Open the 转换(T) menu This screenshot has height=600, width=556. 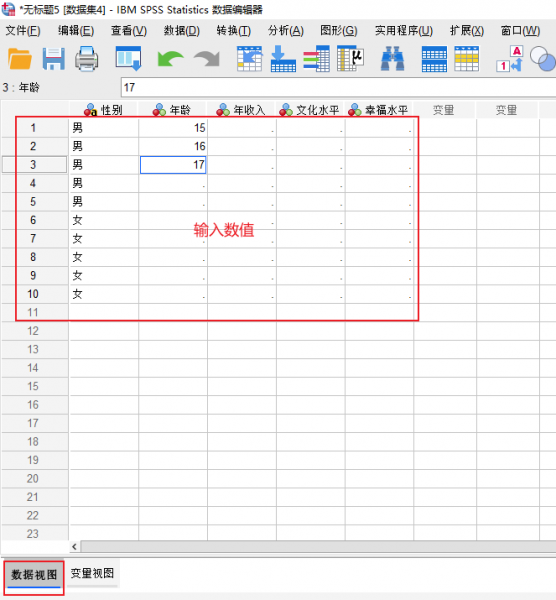[x=233, y=31]
